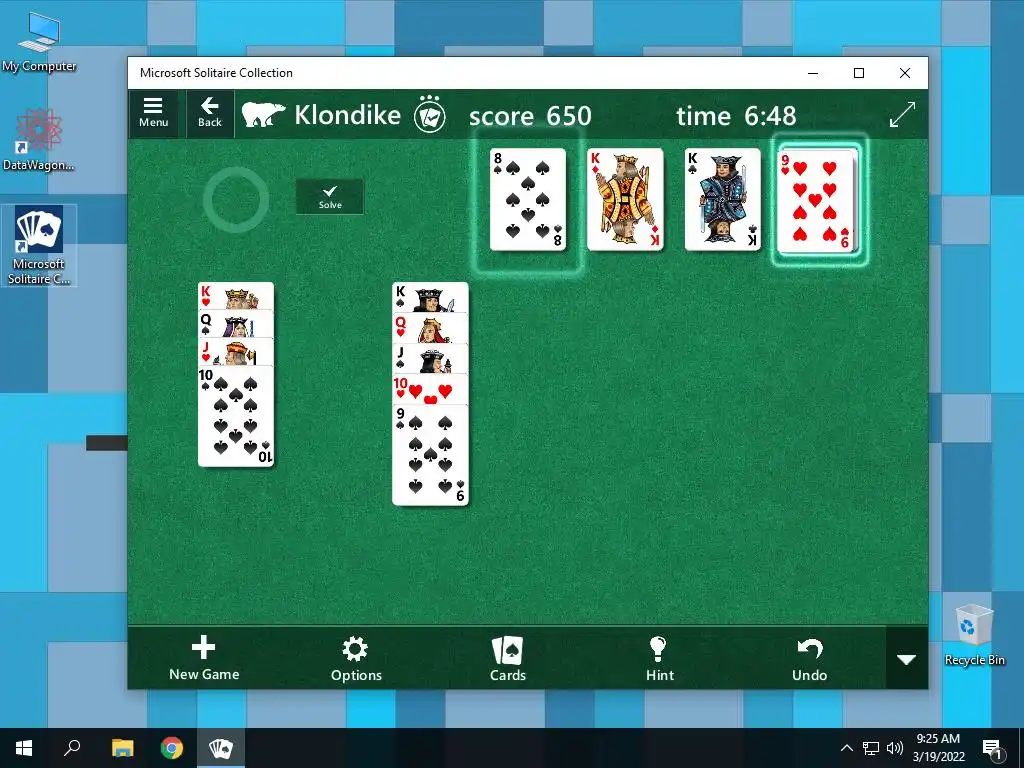
Task: Select Microsoft Solitaire Collection desktop shortcut
Action: pyautogui.click(x=39, y=245)
